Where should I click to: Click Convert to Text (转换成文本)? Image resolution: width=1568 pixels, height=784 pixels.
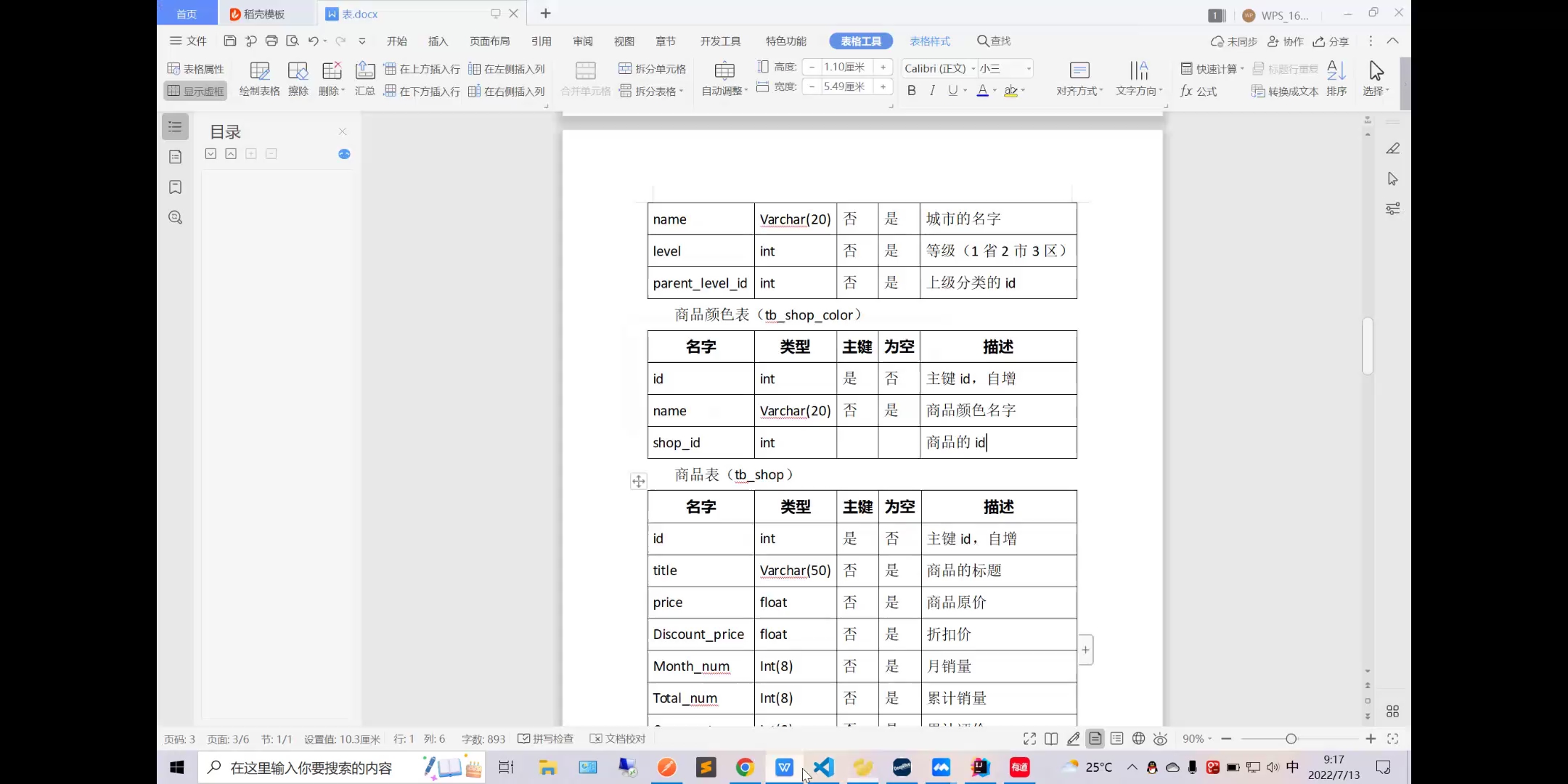(x=1285, y=91)
